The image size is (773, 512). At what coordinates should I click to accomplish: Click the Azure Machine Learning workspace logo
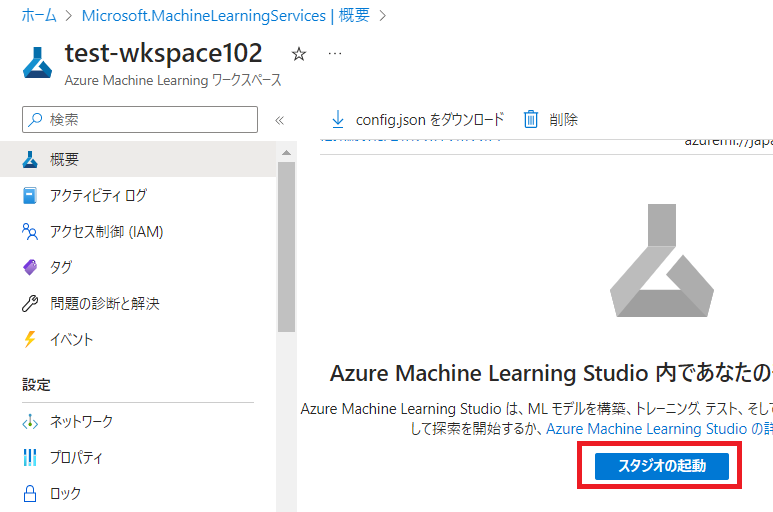pyautogui.click(x=37, y=63)
